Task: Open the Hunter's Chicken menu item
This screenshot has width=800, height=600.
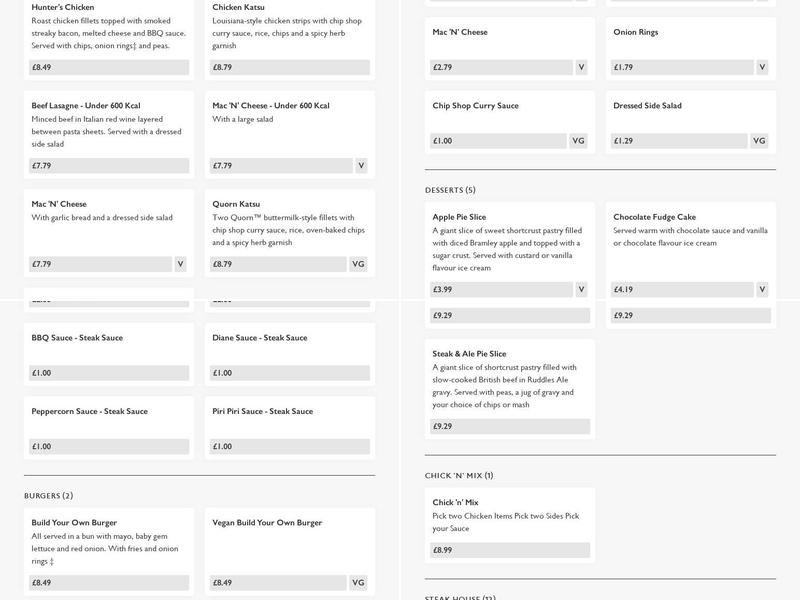Action: 63,7
